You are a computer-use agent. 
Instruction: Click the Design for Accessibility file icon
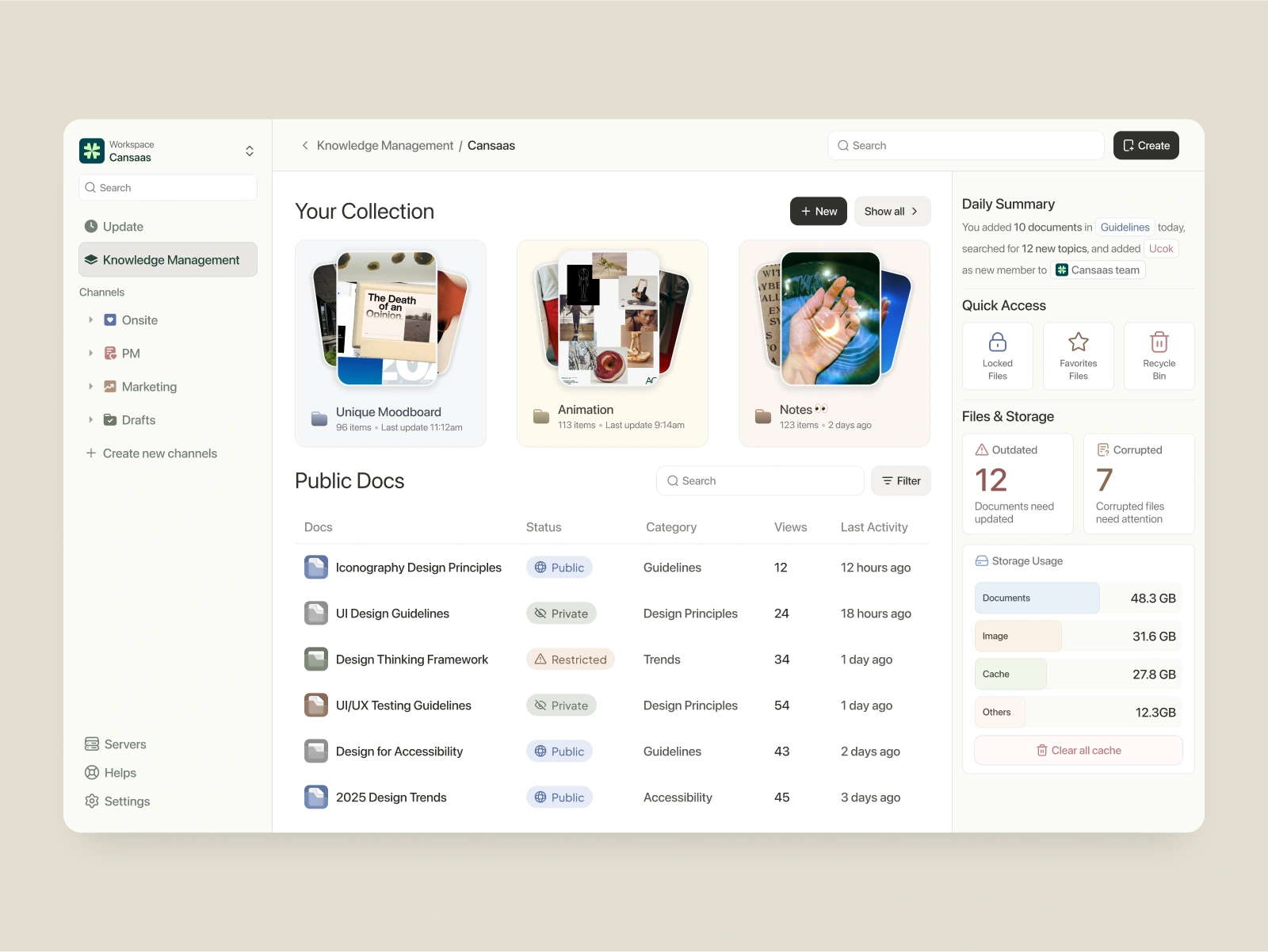(316, 751)
